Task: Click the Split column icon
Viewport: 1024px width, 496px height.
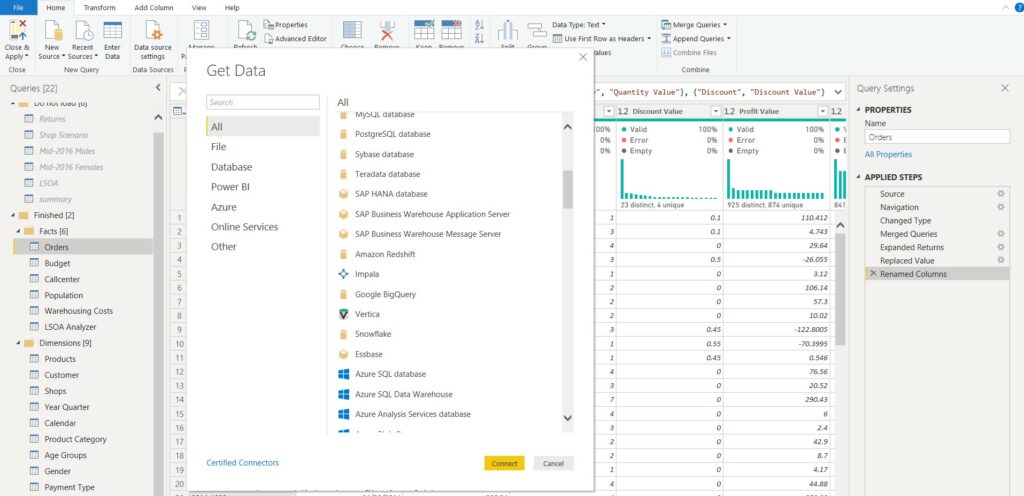Action: (x=507, y=31)
